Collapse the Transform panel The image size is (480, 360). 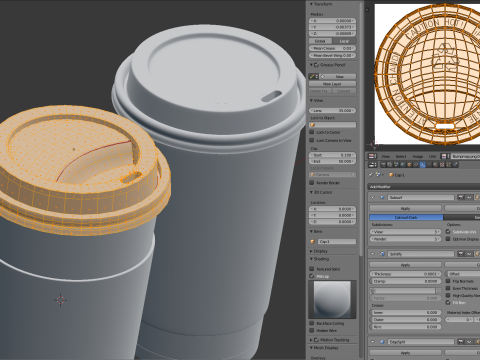click(311, 4)
